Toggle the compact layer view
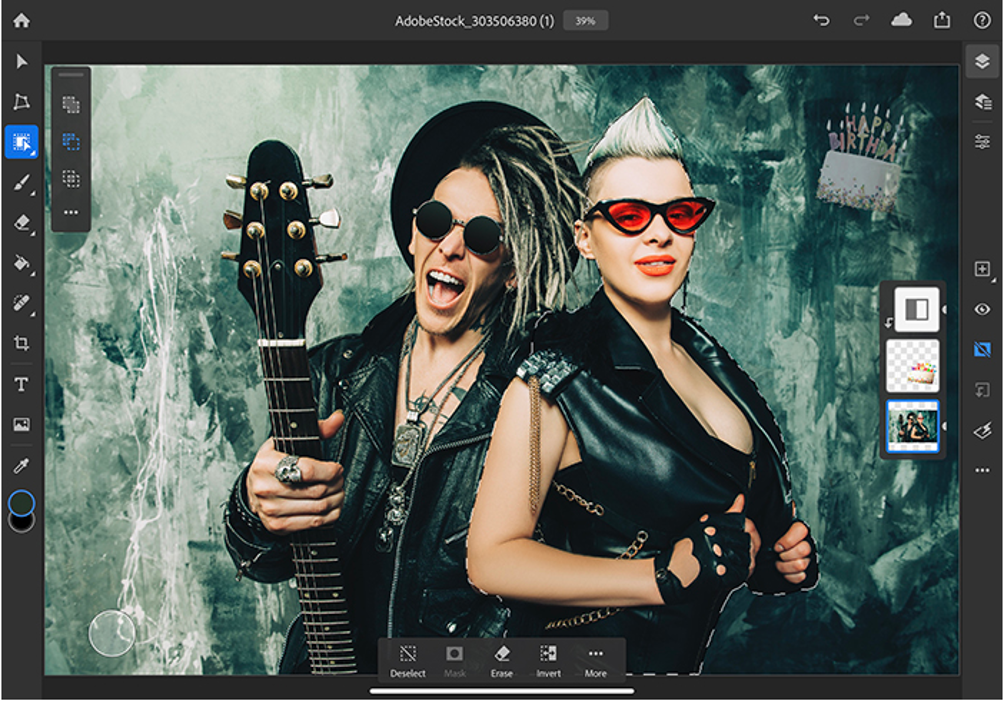 (x=982, y=62)
